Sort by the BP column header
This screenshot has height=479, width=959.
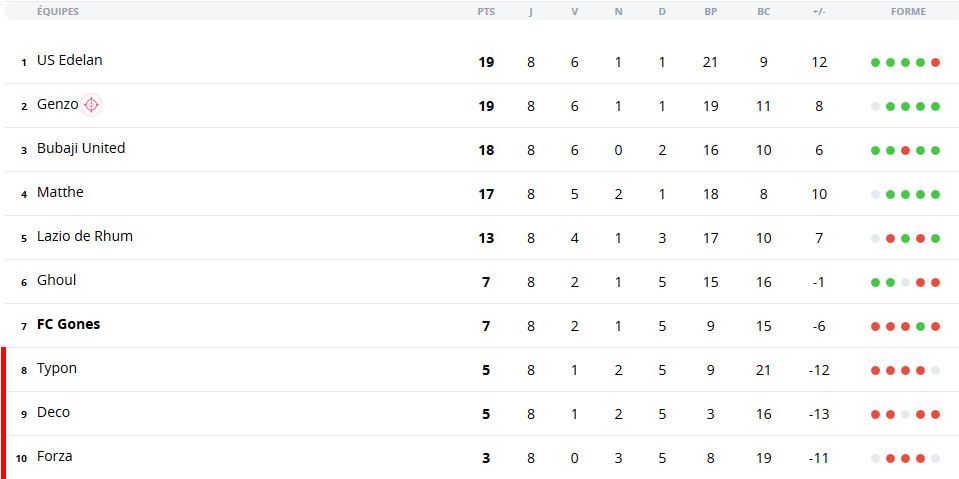click(710, 12)
